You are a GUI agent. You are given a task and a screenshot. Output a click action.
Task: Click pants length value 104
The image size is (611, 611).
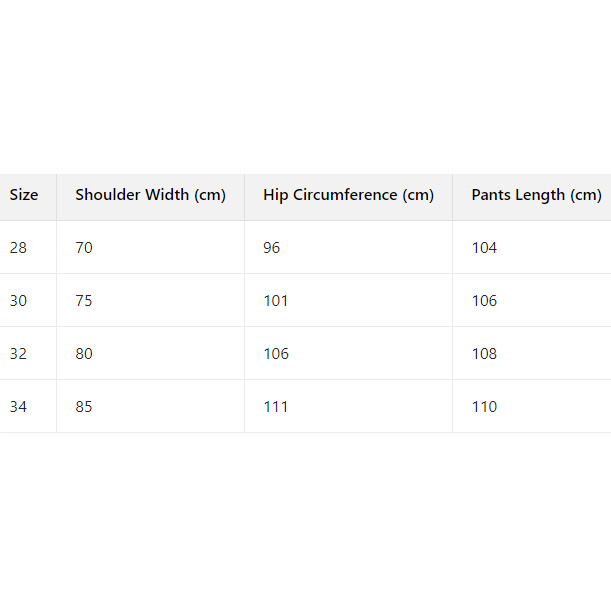pos(484,248)
